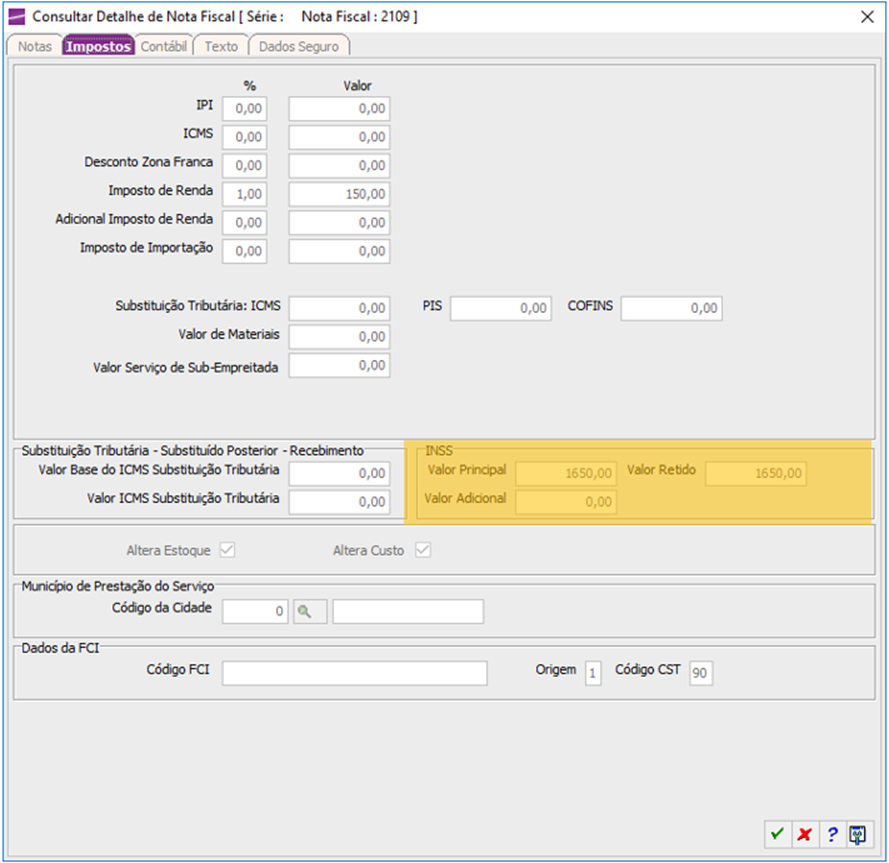Toggle the Altera Custo checkbox

click(x=423, y=550)
